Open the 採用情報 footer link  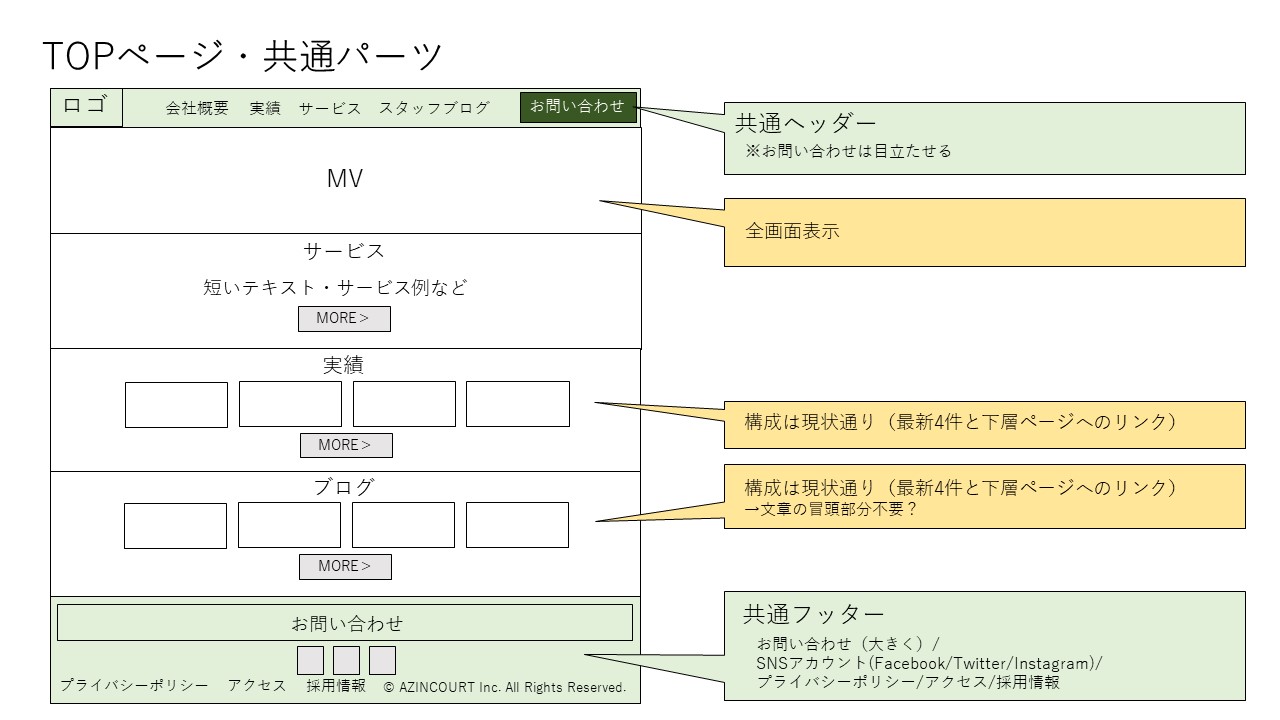click(336, 686)
